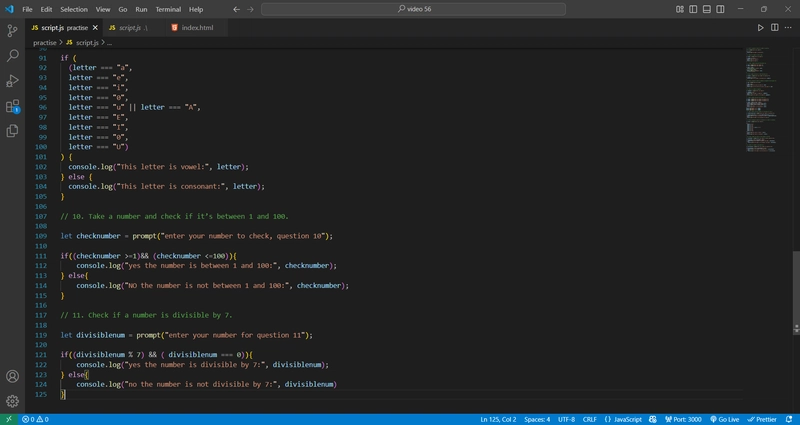Switch to the index.html tab
800x425 pixels.
[x=197, y=28]
